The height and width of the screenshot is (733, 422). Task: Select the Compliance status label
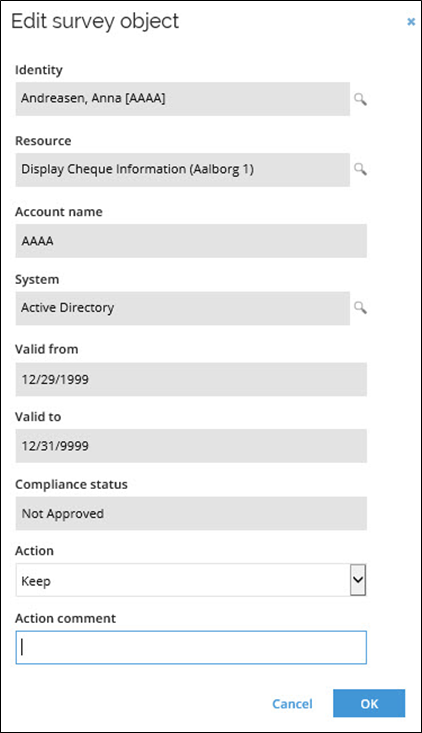coord(71,484)
